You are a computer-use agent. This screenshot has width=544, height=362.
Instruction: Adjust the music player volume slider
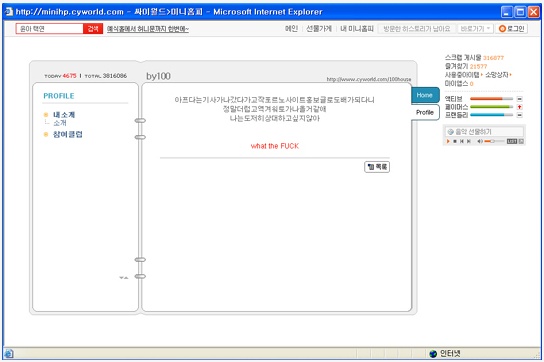494,141
